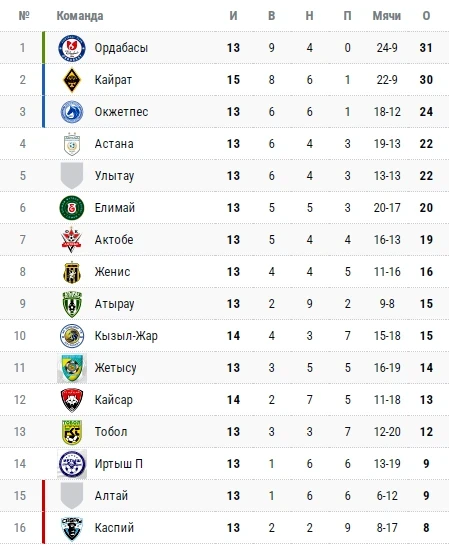The image size is (449, 551).
Task: Click the Алтай placeholder shield image
Action: pos(72,495)
